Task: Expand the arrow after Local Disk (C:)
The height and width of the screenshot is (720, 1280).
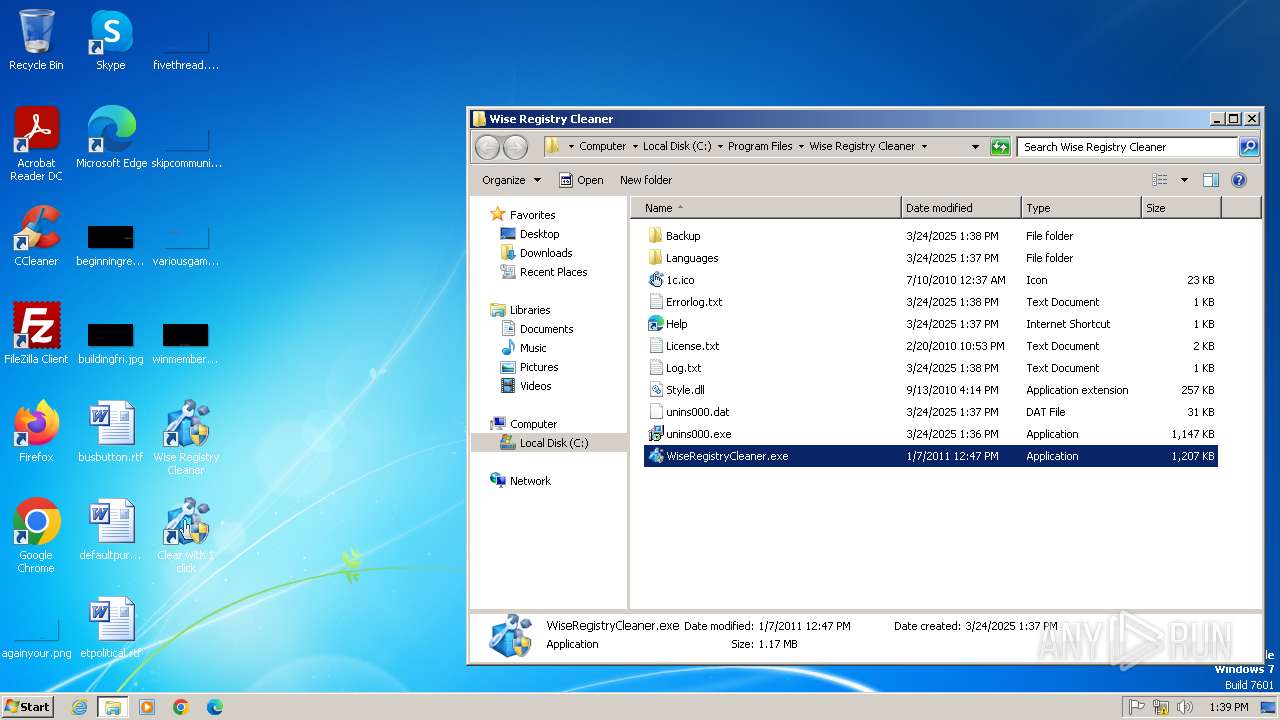Action: pos(720,147)
